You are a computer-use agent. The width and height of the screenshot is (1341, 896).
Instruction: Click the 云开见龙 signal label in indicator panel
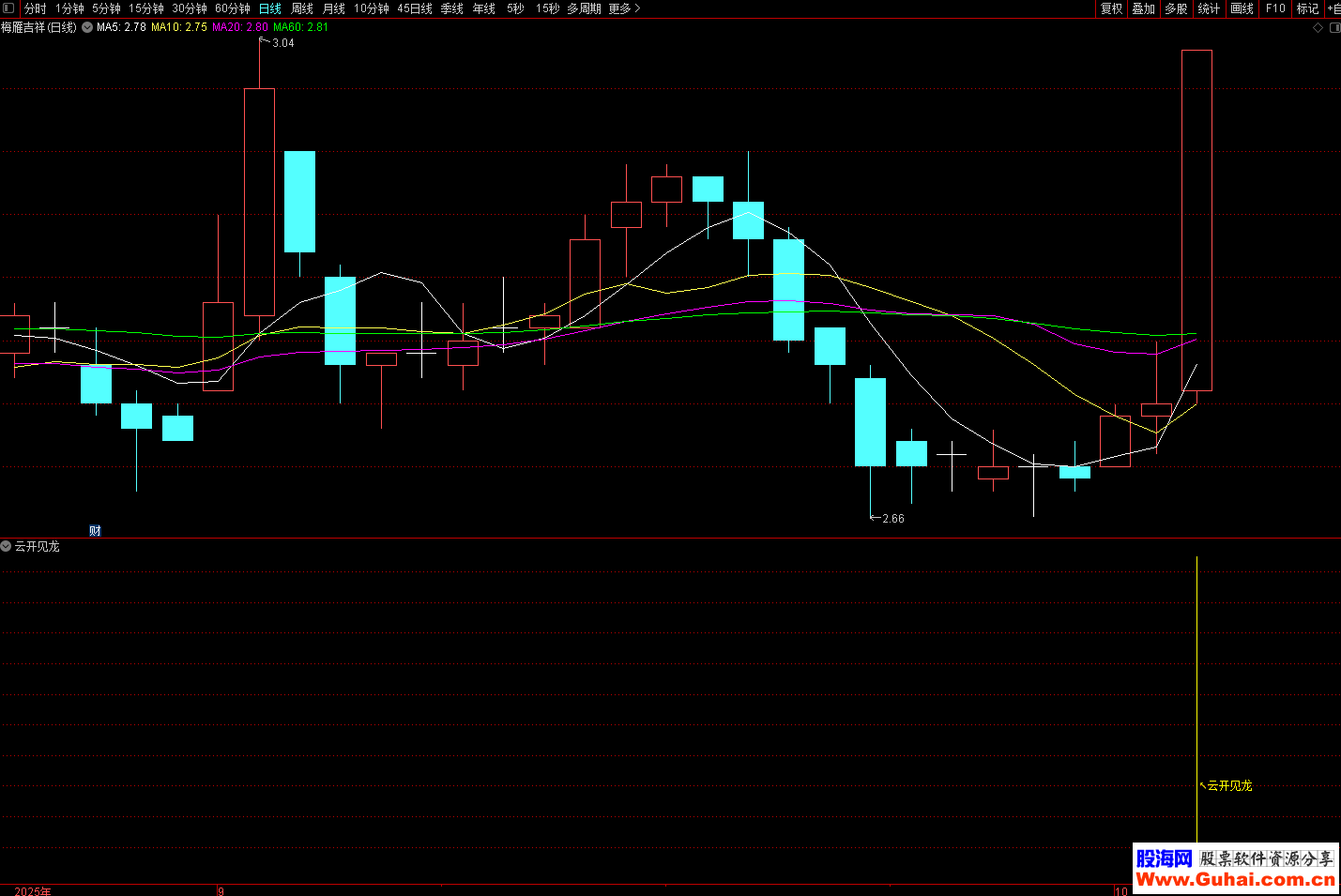1228,785
